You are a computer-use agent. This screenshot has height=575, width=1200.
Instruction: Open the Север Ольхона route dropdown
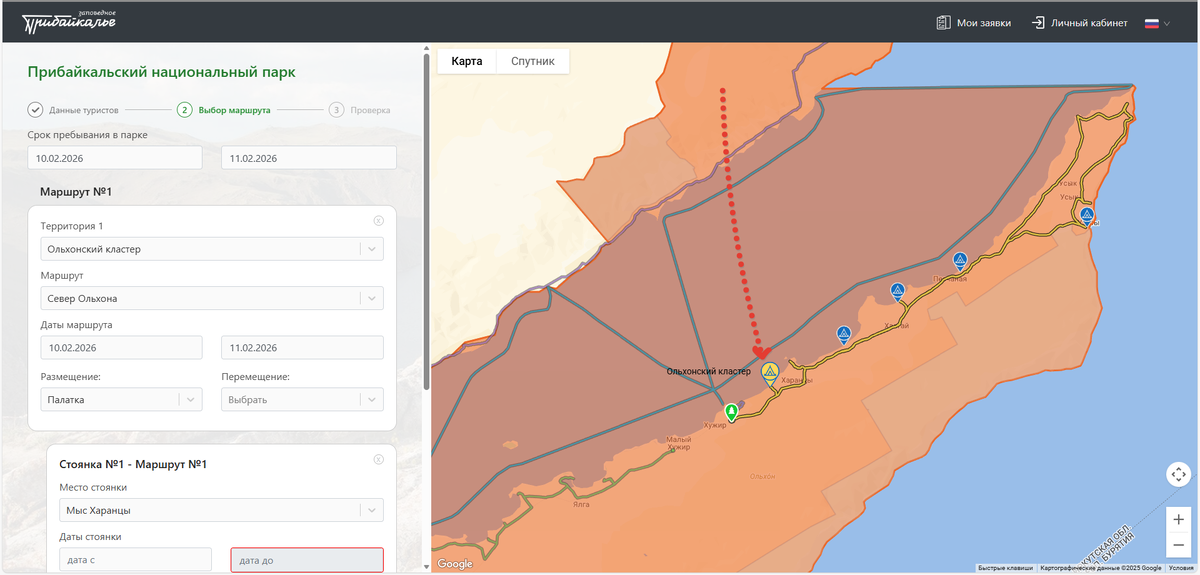[x=212, y=298]
